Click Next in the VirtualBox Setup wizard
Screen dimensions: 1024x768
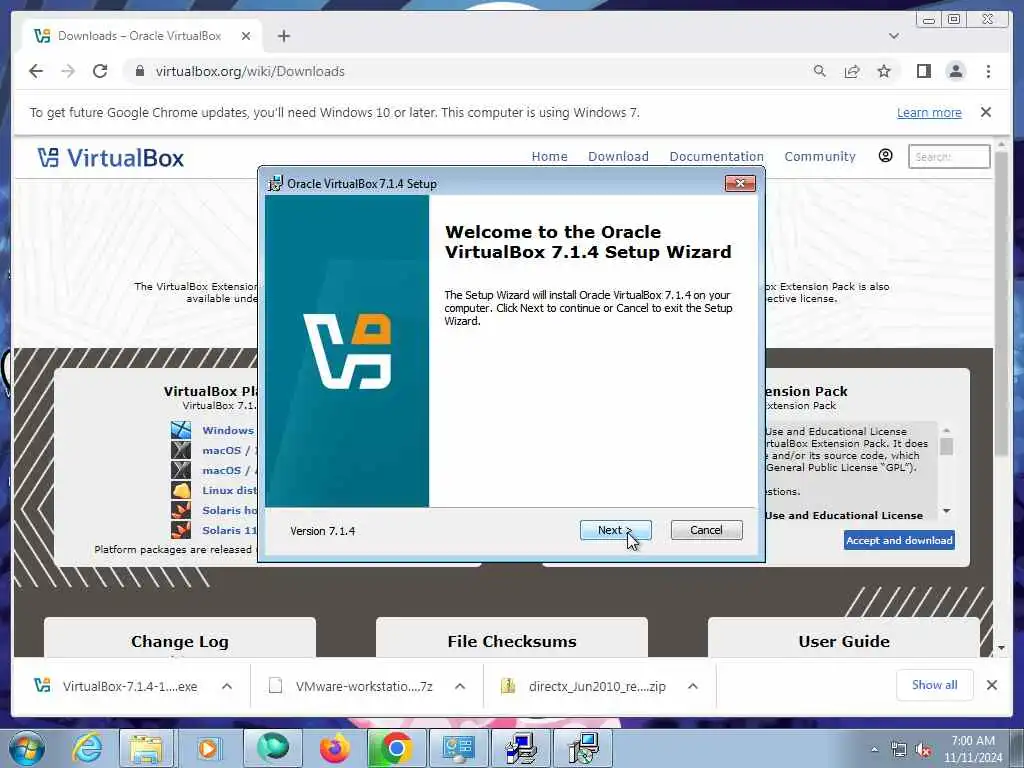[615, 530]
